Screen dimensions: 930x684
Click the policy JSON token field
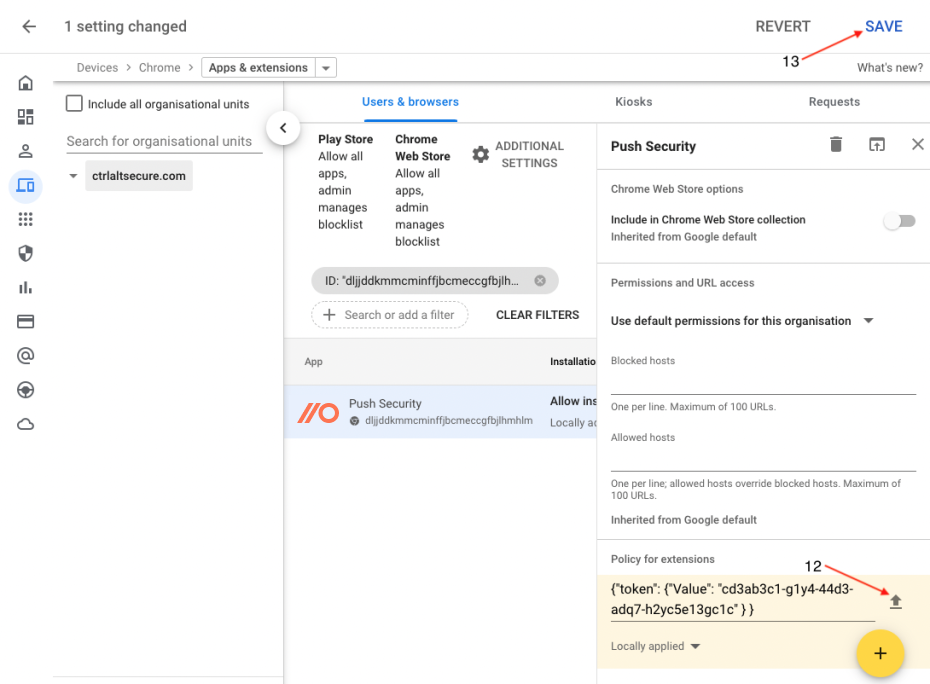[743, 599]
